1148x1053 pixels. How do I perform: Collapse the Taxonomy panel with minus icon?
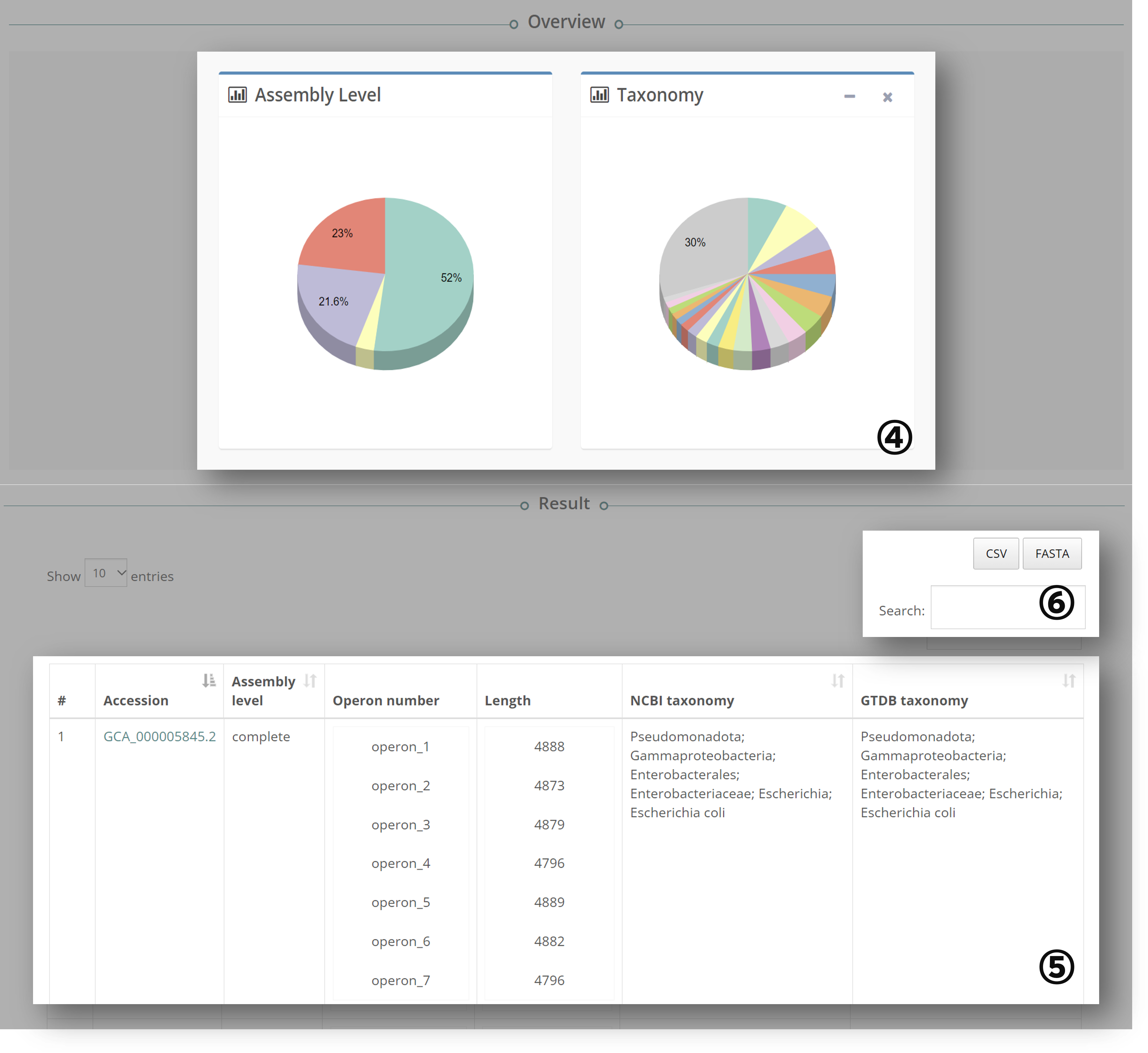click(x=849, y=97)
